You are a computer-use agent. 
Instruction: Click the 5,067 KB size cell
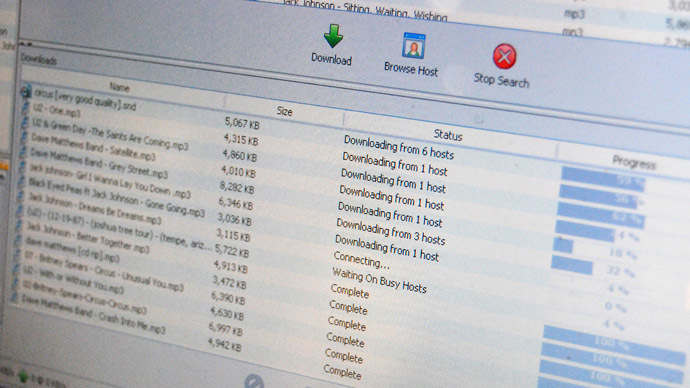click(242, 123)
